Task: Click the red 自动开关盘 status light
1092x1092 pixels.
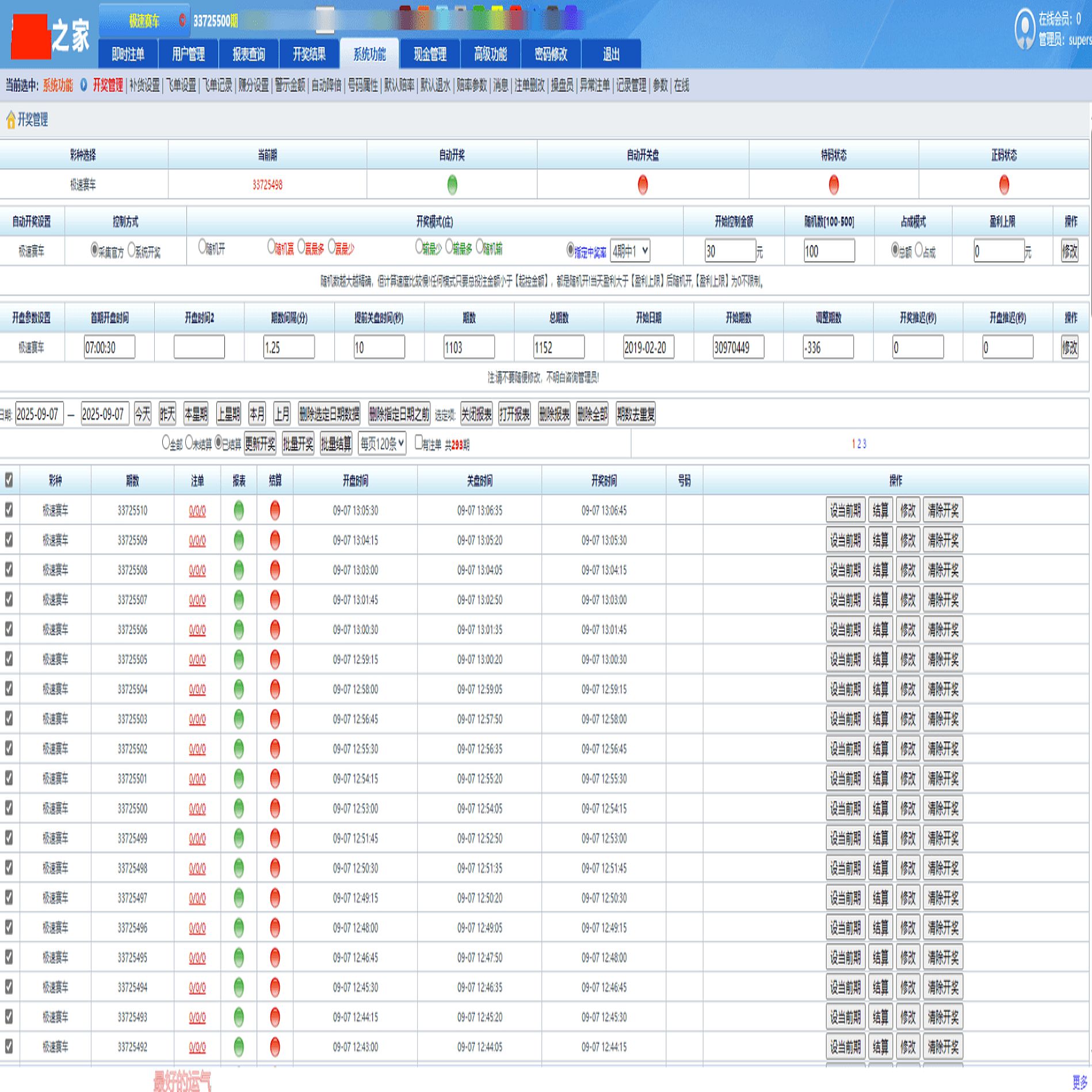Action: coord(643,185)
